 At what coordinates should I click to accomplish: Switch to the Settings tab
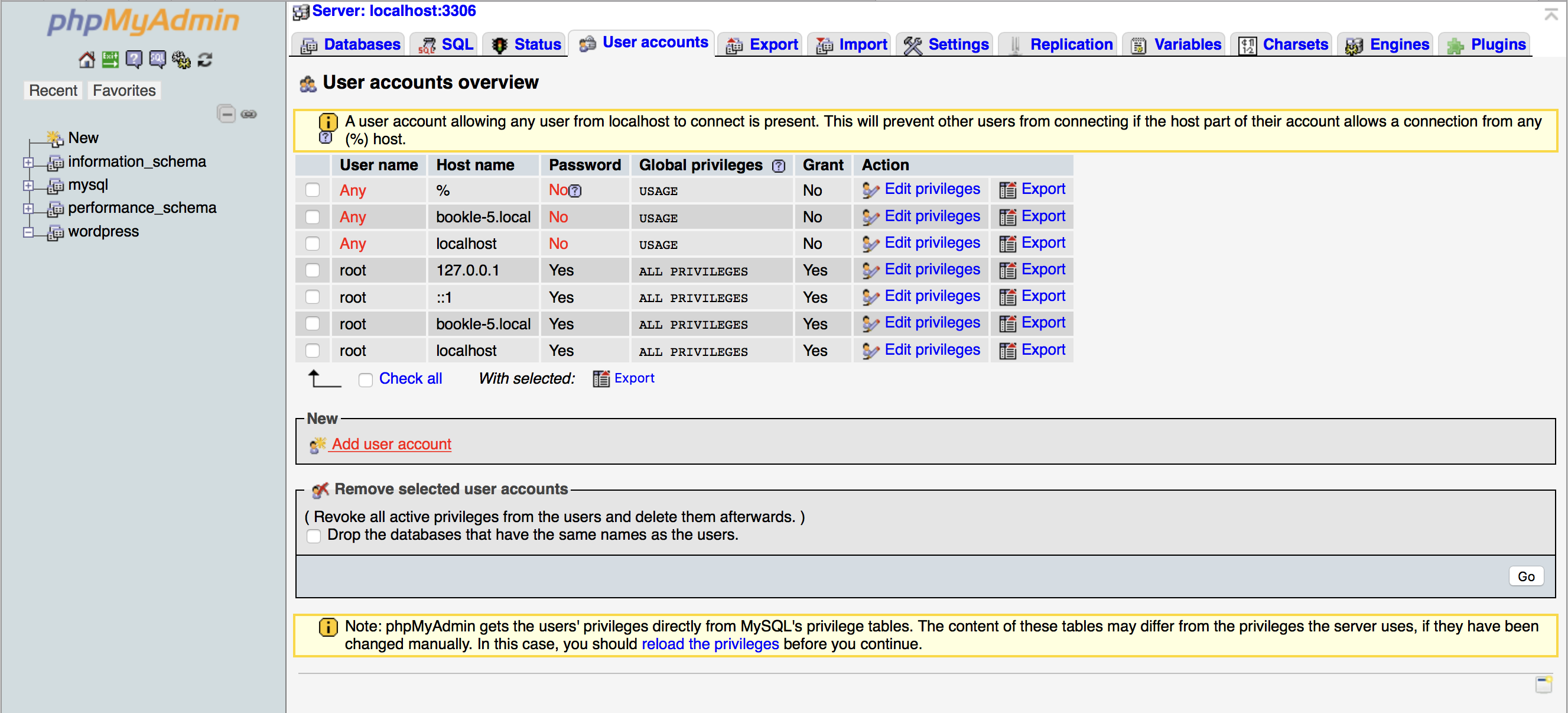945,44
